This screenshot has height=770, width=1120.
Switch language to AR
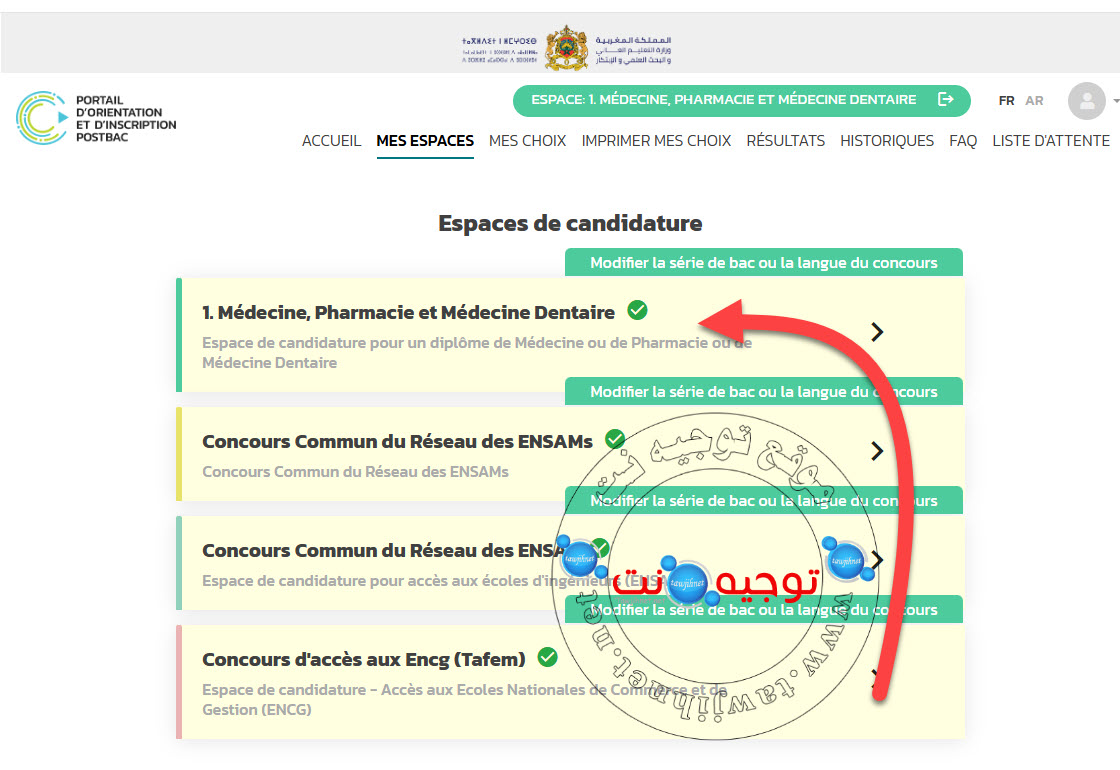click(x=1034, y=101)
